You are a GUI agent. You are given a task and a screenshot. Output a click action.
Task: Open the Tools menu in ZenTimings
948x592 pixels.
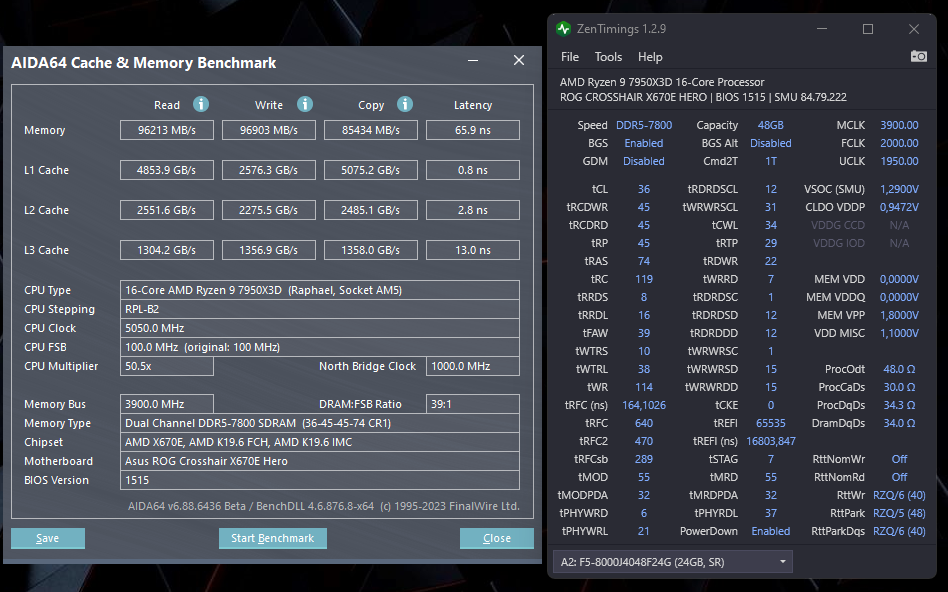[608, 57]
